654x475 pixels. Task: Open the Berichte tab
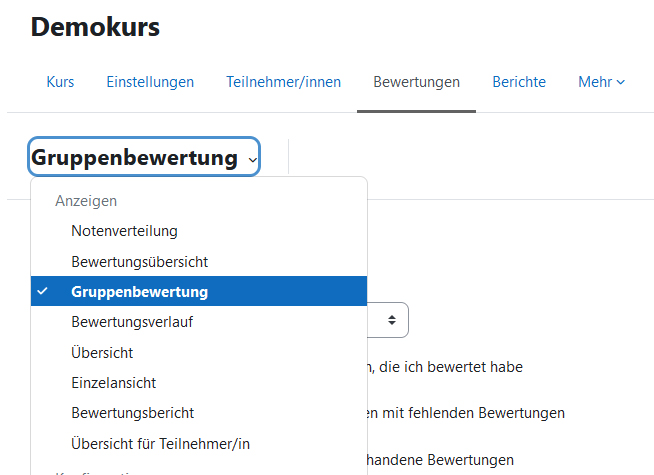(x=519, y=82)
